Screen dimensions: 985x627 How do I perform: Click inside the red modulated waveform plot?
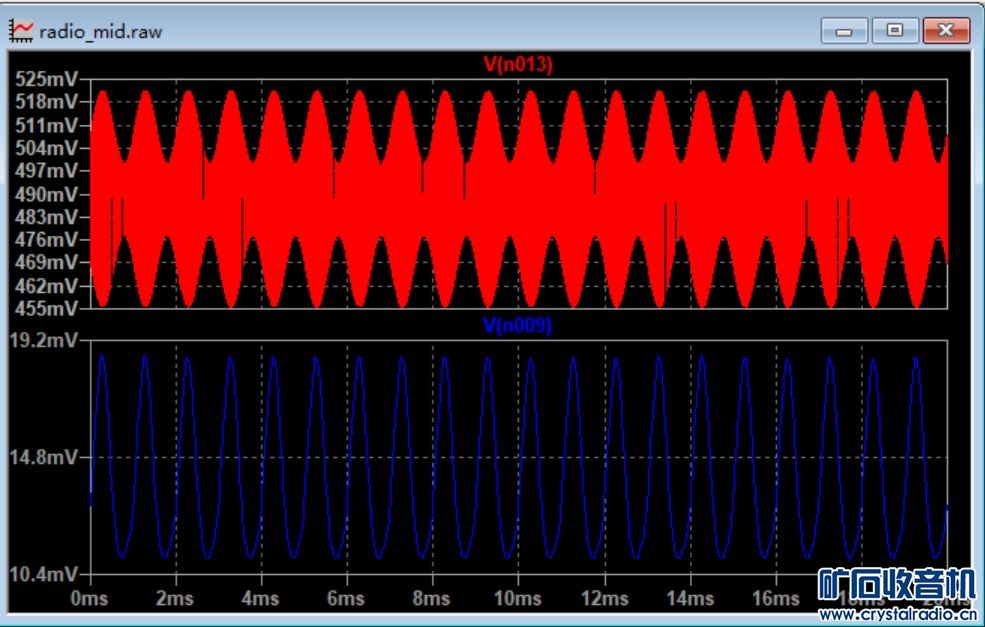point(518,194)
